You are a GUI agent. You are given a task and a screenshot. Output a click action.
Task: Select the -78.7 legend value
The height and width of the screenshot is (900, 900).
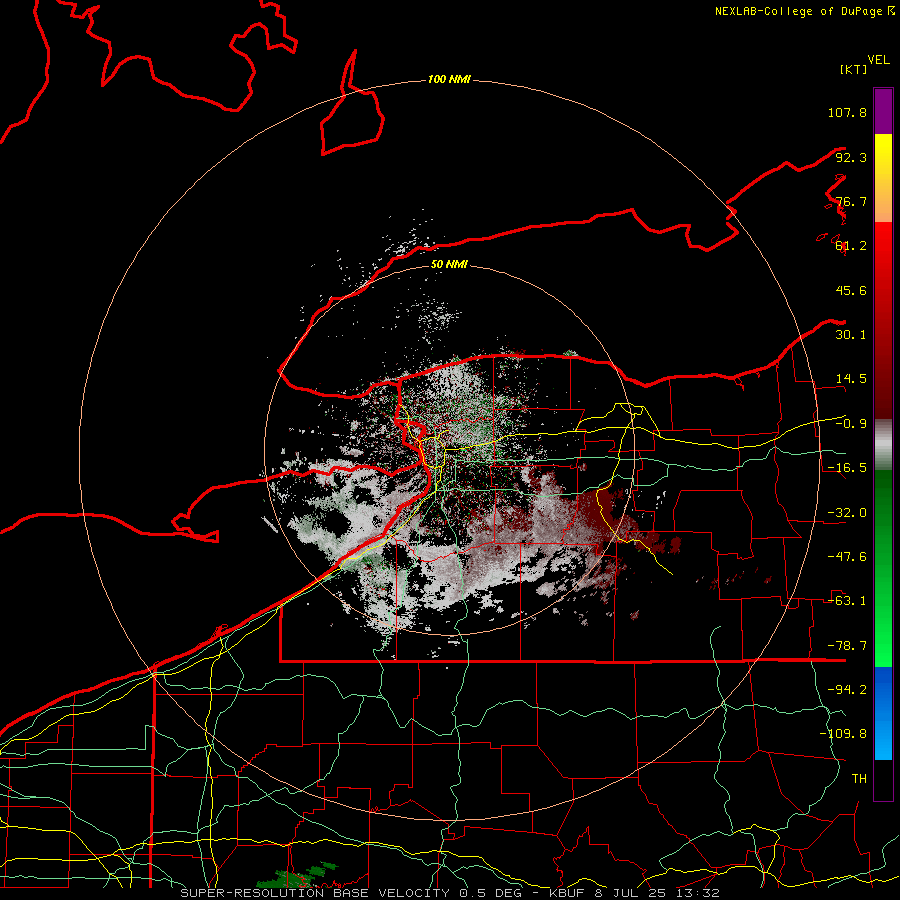click(847, 646)
